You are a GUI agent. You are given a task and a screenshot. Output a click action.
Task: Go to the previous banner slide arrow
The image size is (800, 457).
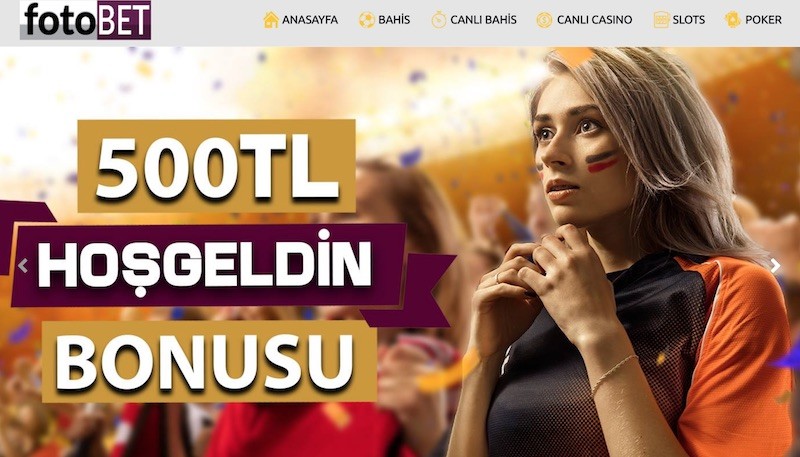pyautogui.click(x=22, y=265)
